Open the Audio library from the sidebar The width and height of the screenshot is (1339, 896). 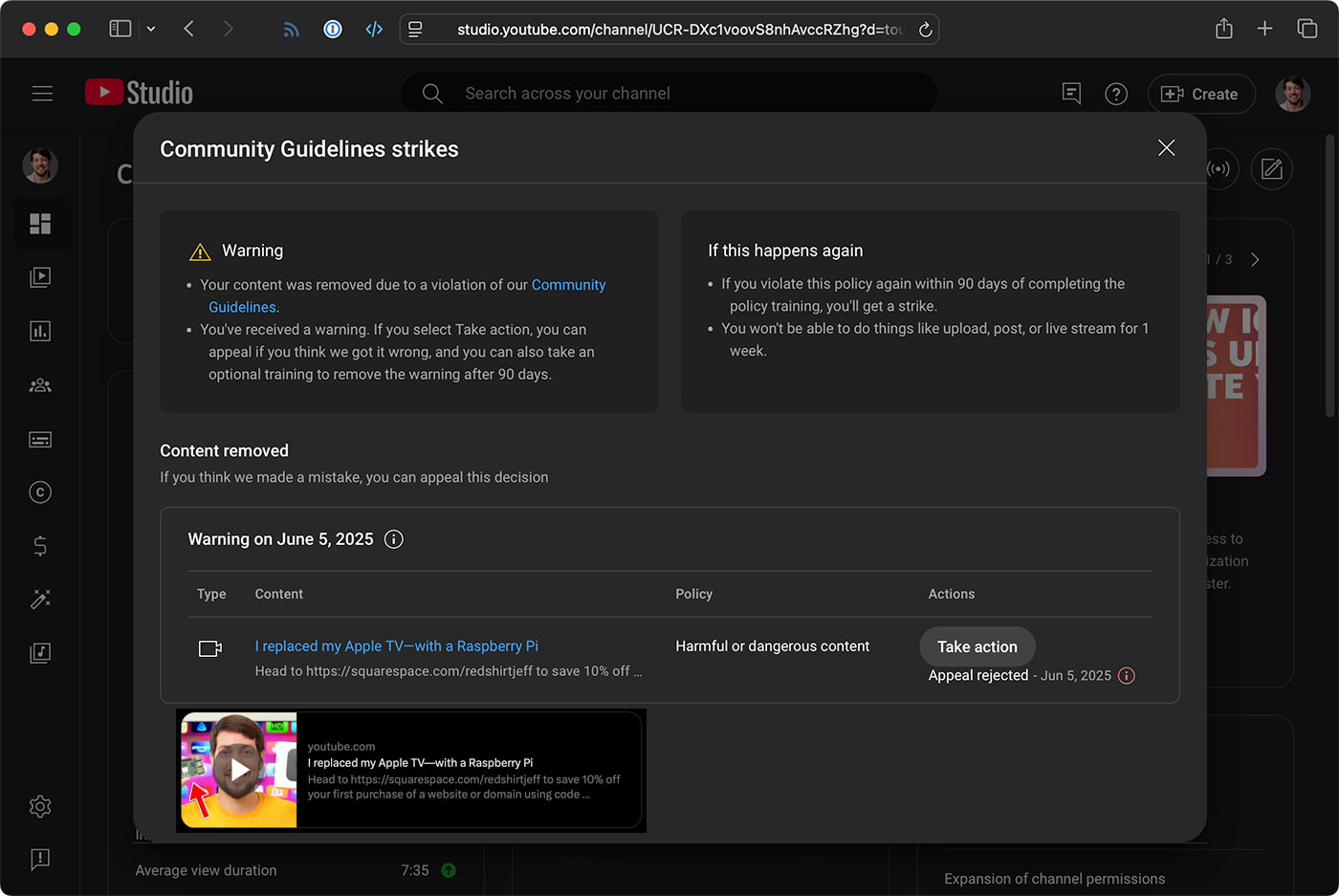(40, 652)
